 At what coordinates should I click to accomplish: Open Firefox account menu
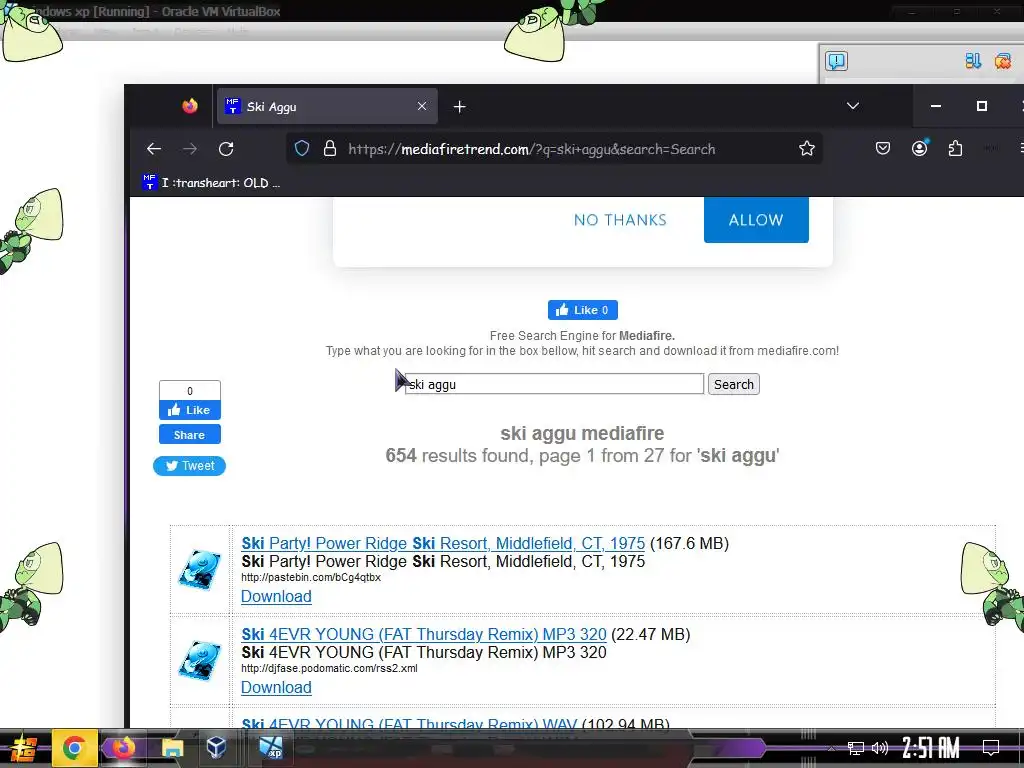(920, 149)
